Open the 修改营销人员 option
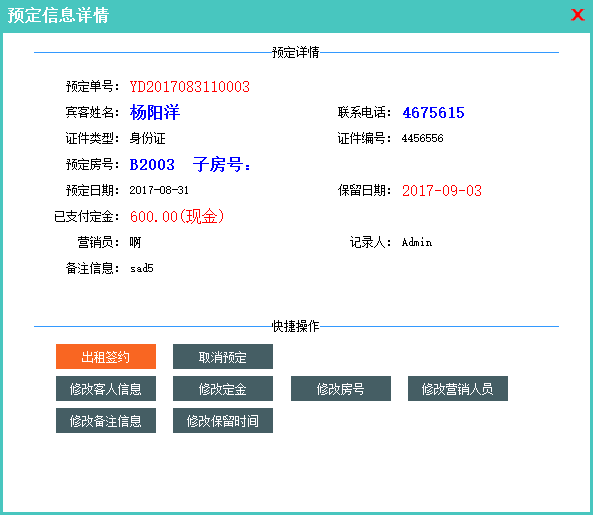The width and height of the screenshot is (593, 515). pyautogui.click(x=458, y=389)
